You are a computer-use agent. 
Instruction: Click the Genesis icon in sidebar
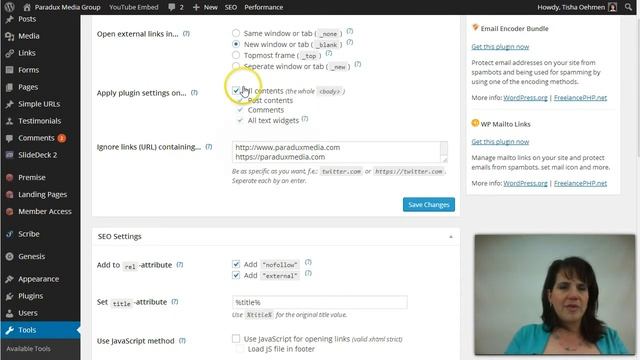click(9, 256)
